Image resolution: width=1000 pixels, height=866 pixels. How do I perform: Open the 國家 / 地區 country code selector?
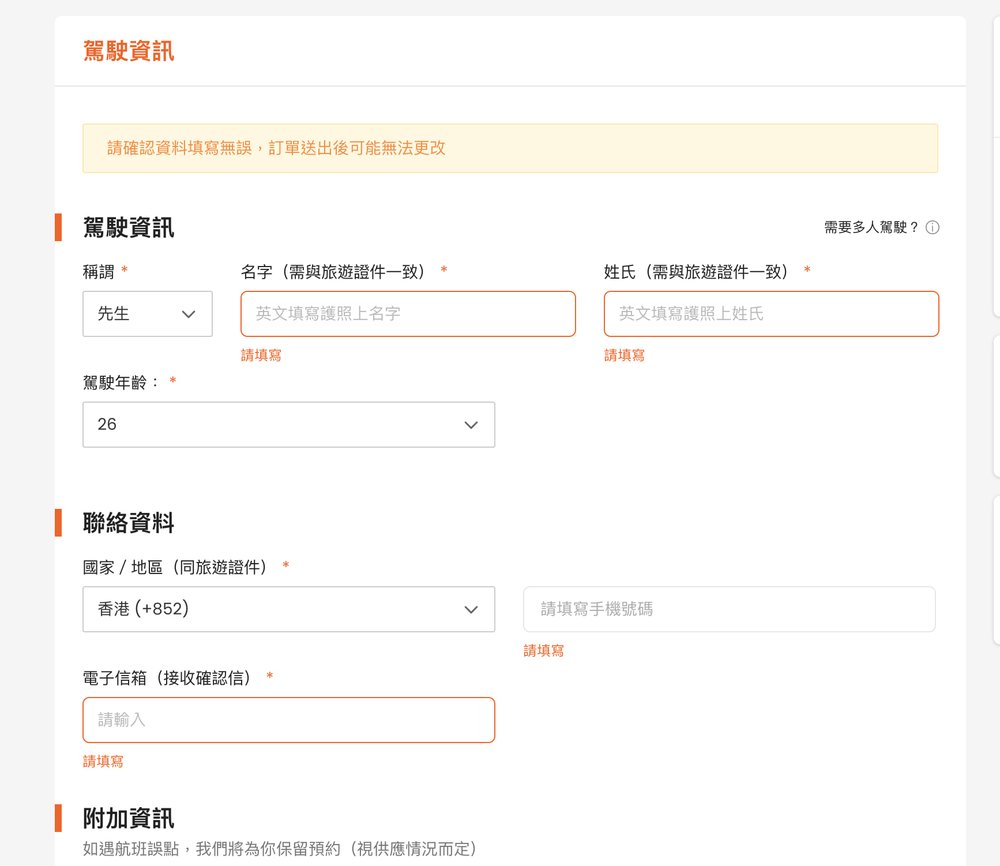(288, 609)
